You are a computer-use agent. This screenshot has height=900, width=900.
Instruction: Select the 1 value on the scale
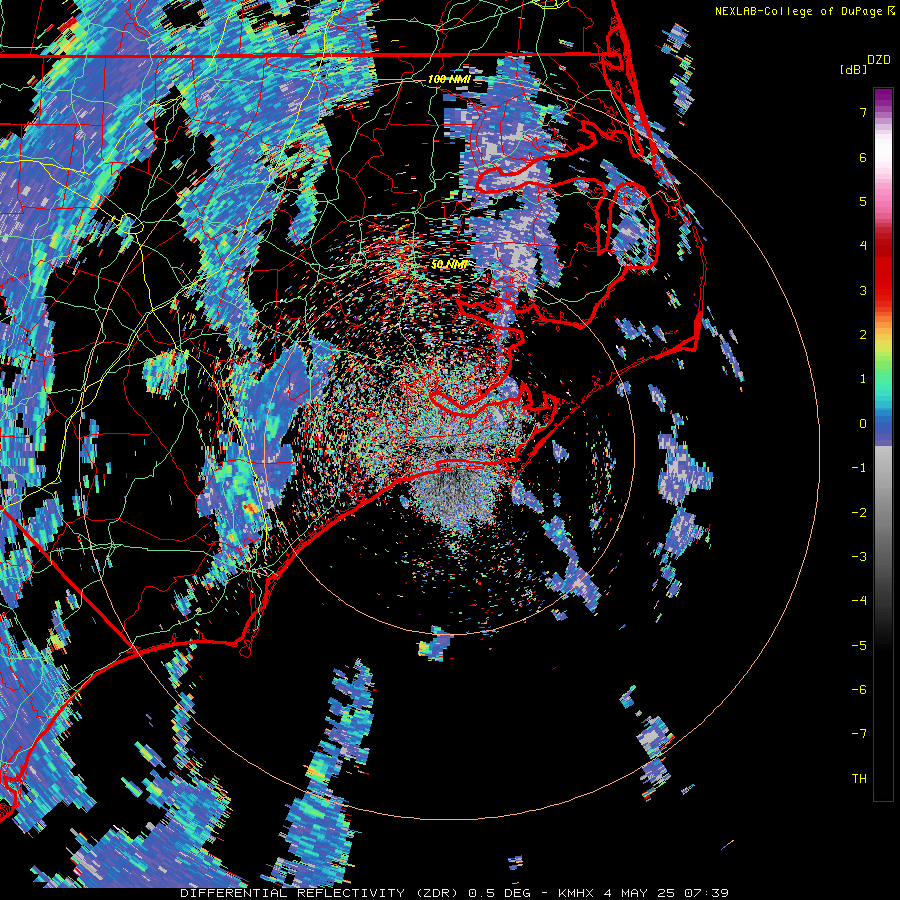(x=863, y=379)
